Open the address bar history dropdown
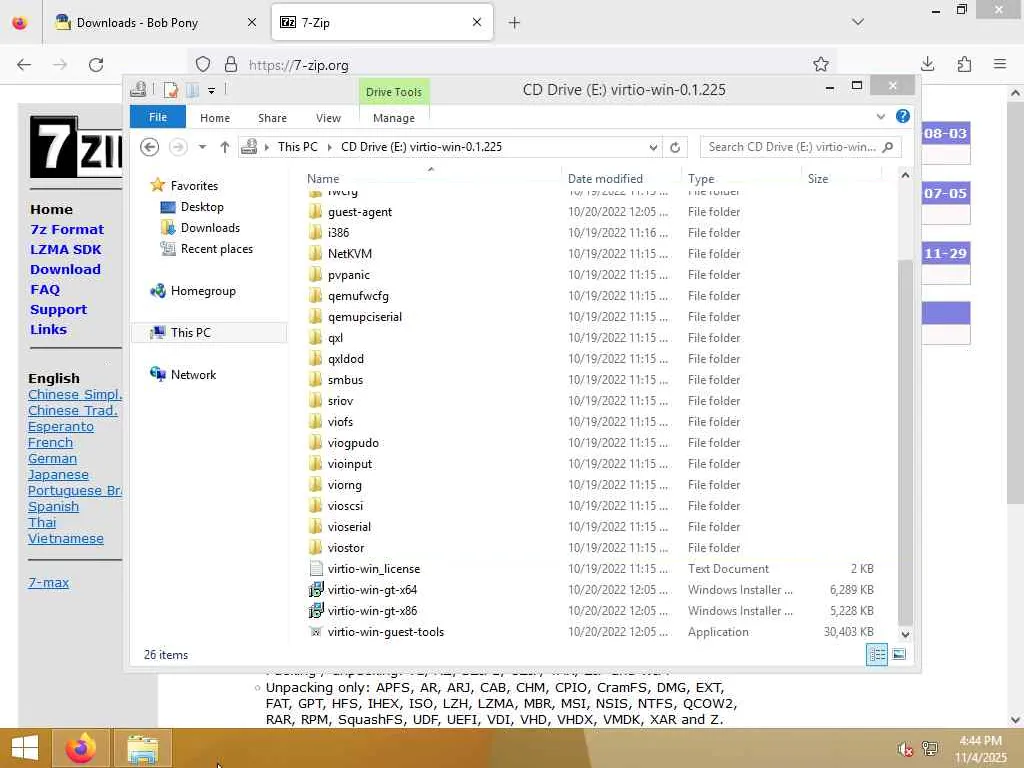The height and width of the screenshot is (768, 1024). [x=652, y=148]
